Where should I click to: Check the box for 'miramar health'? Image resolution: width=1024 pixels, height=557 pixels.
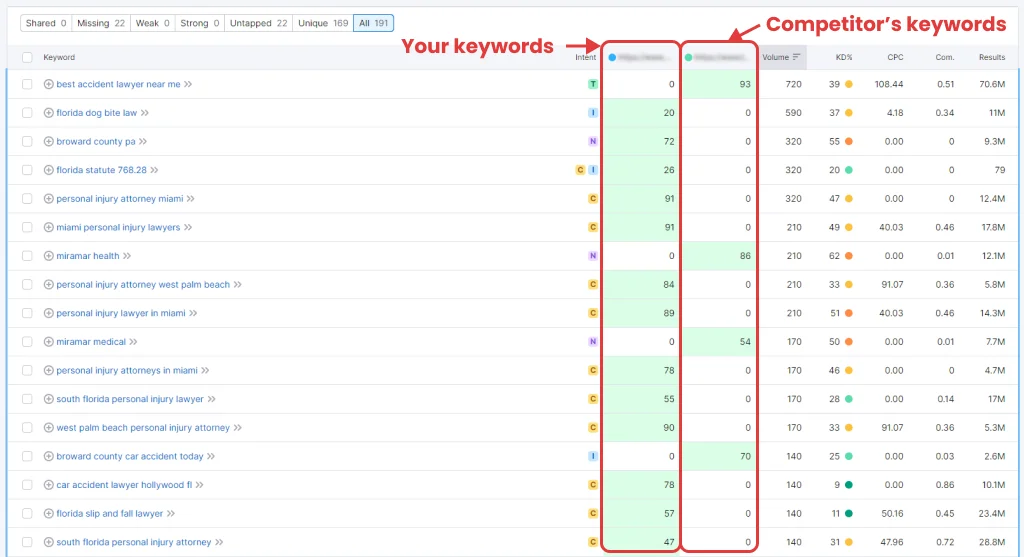27,256
